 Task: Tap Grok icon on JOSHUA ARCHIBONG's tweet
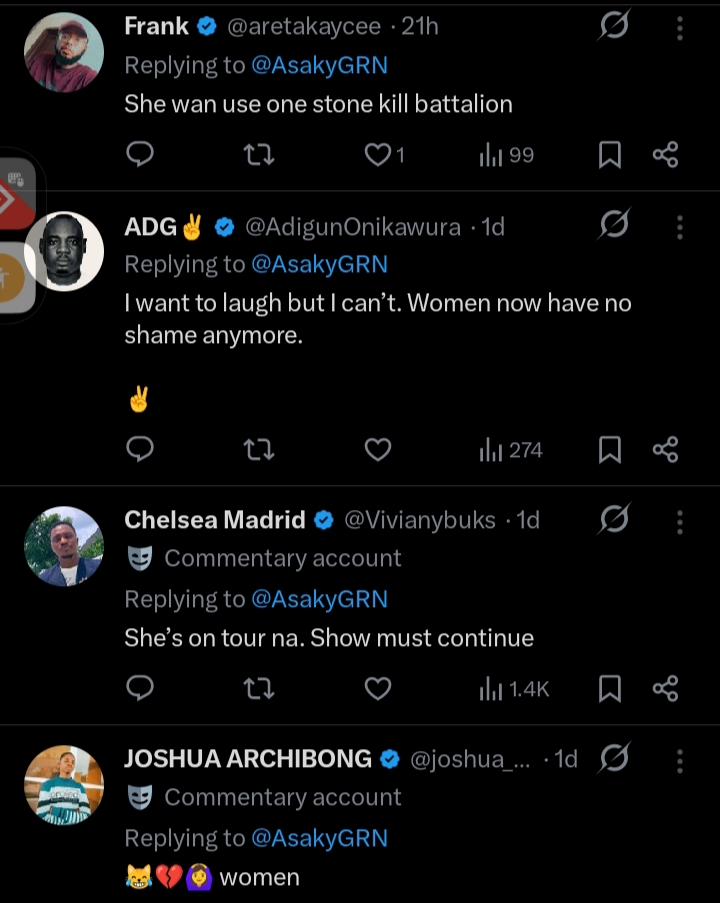[613, 759]
